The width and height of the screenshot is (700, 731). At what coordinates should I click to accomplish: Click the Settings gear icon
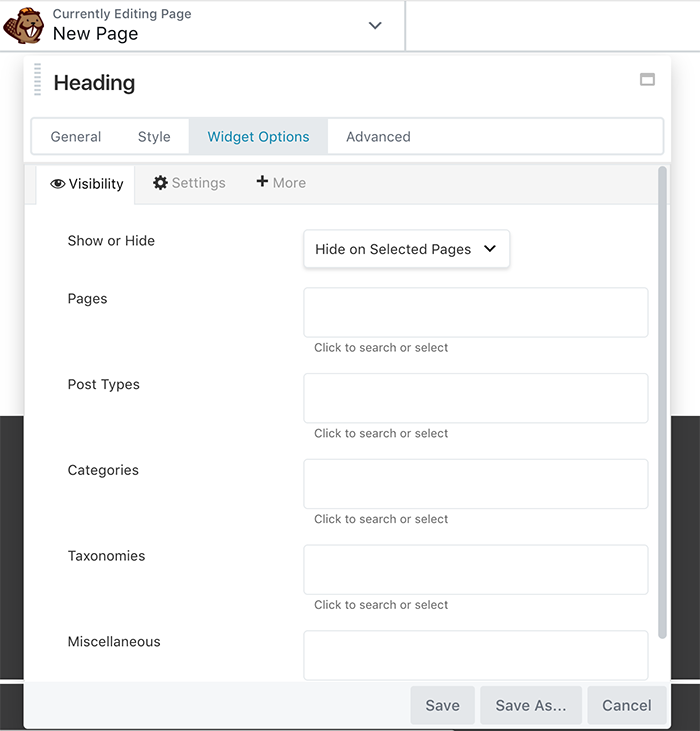[160, 183]
